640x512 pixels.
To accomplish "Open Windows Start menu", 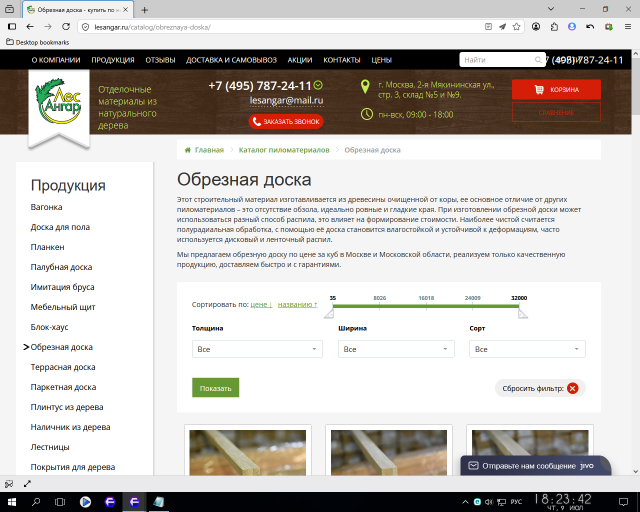I will [11, 502].
